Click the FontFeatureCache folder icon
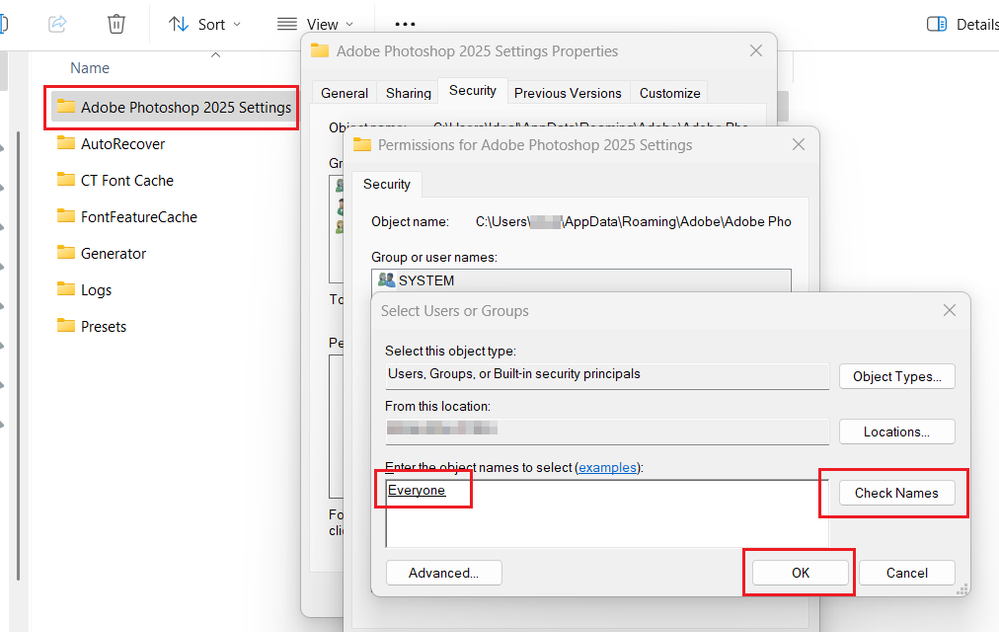Screen dimensions: 999x632 click(66, 215)
